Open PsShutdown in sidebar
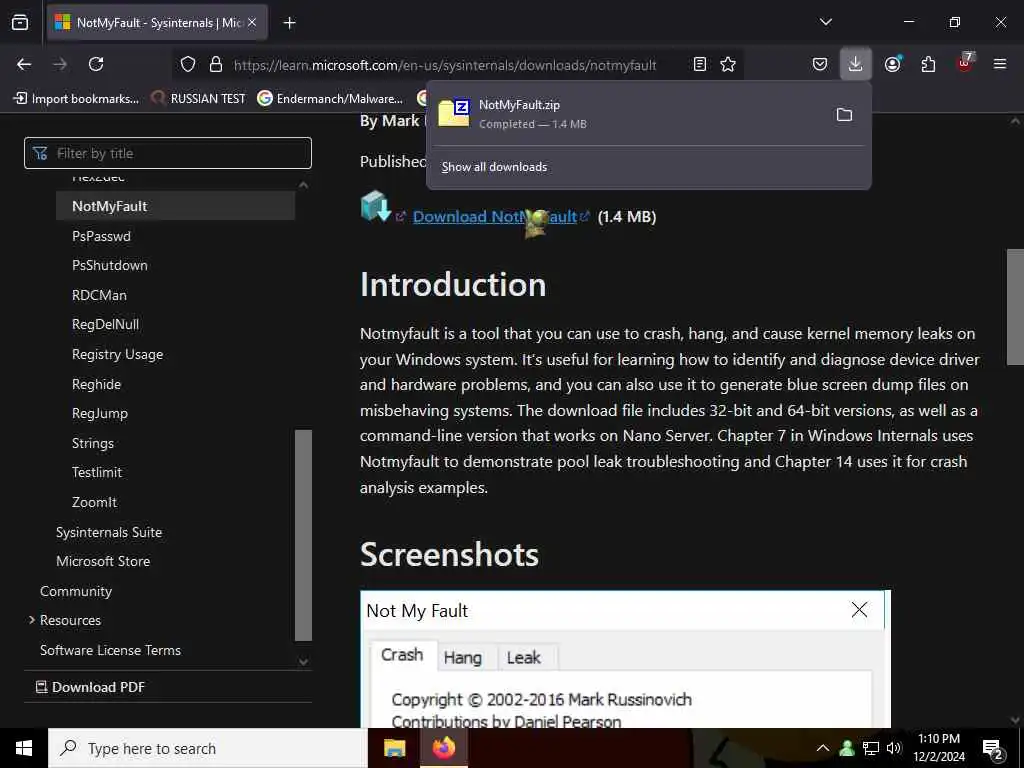 point(110,265)
